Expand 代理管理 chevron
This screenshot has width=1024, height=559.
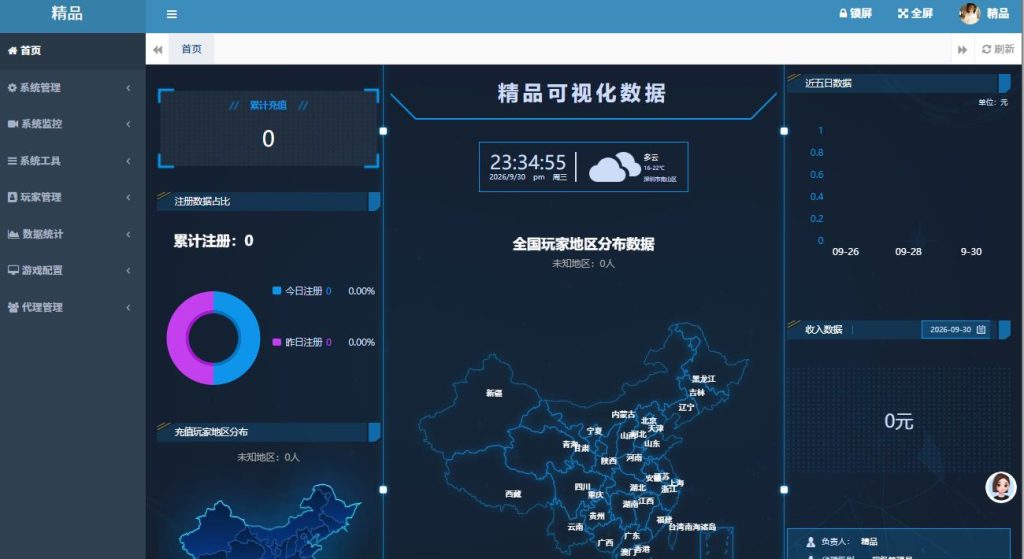[x=128, y=307]
